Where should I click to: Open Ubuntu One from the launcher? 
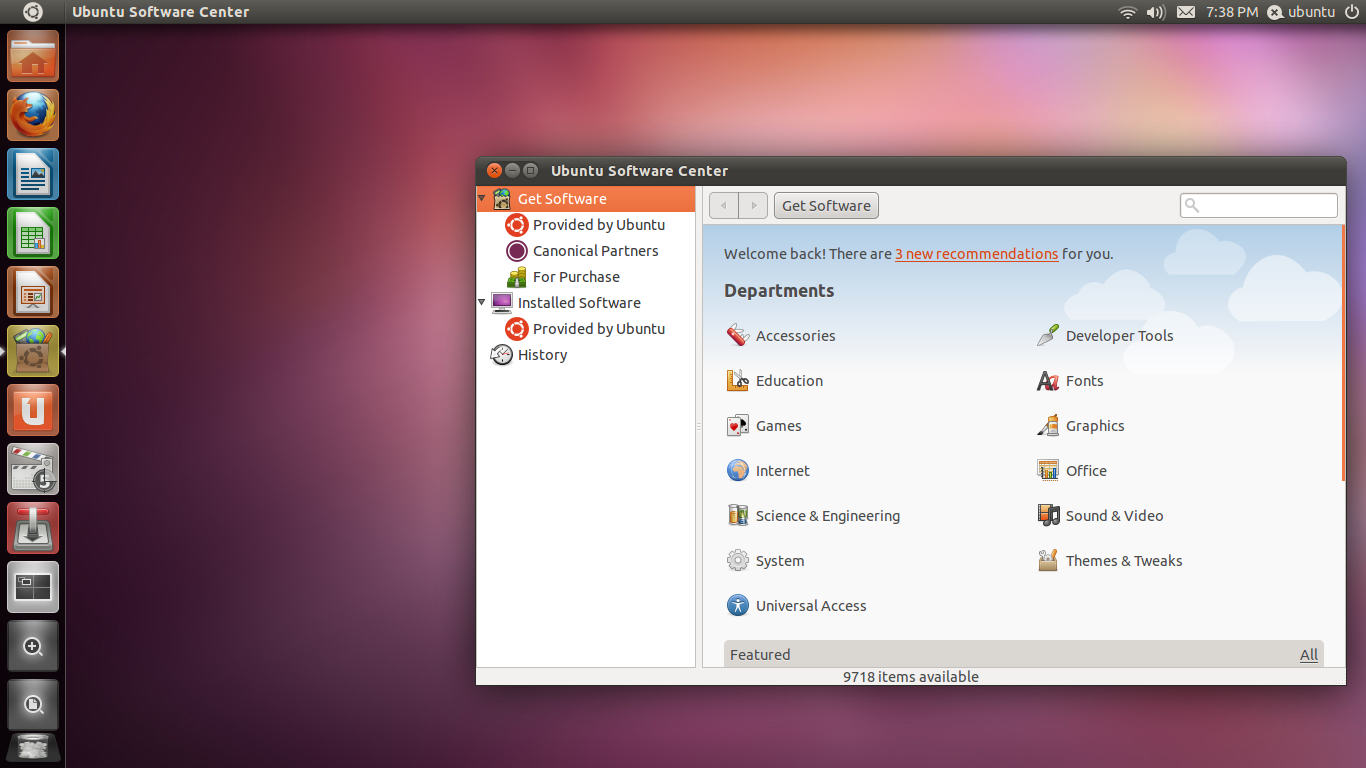pyautogui.click(x=33, y=410)
